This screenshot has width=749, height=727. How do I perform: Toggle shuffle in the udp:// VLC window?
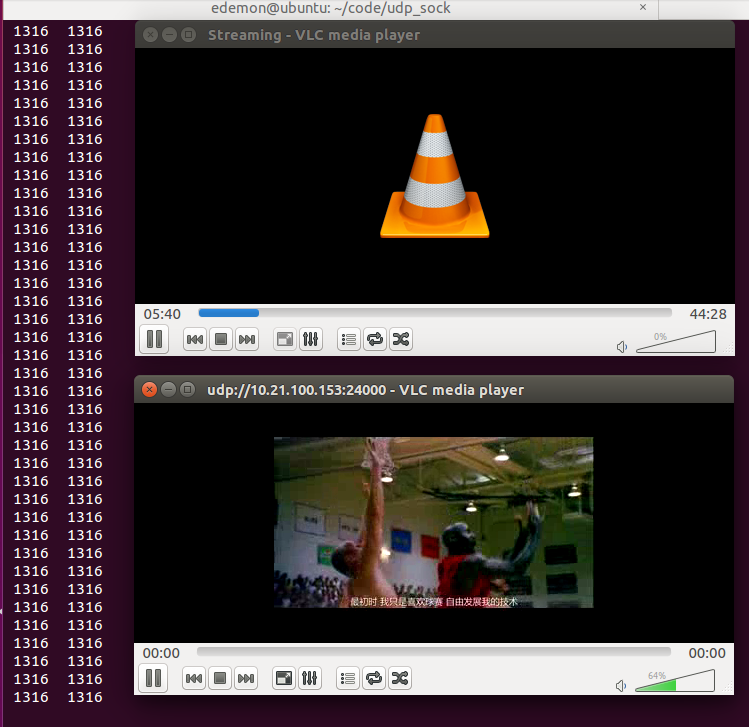click(400, 678)
